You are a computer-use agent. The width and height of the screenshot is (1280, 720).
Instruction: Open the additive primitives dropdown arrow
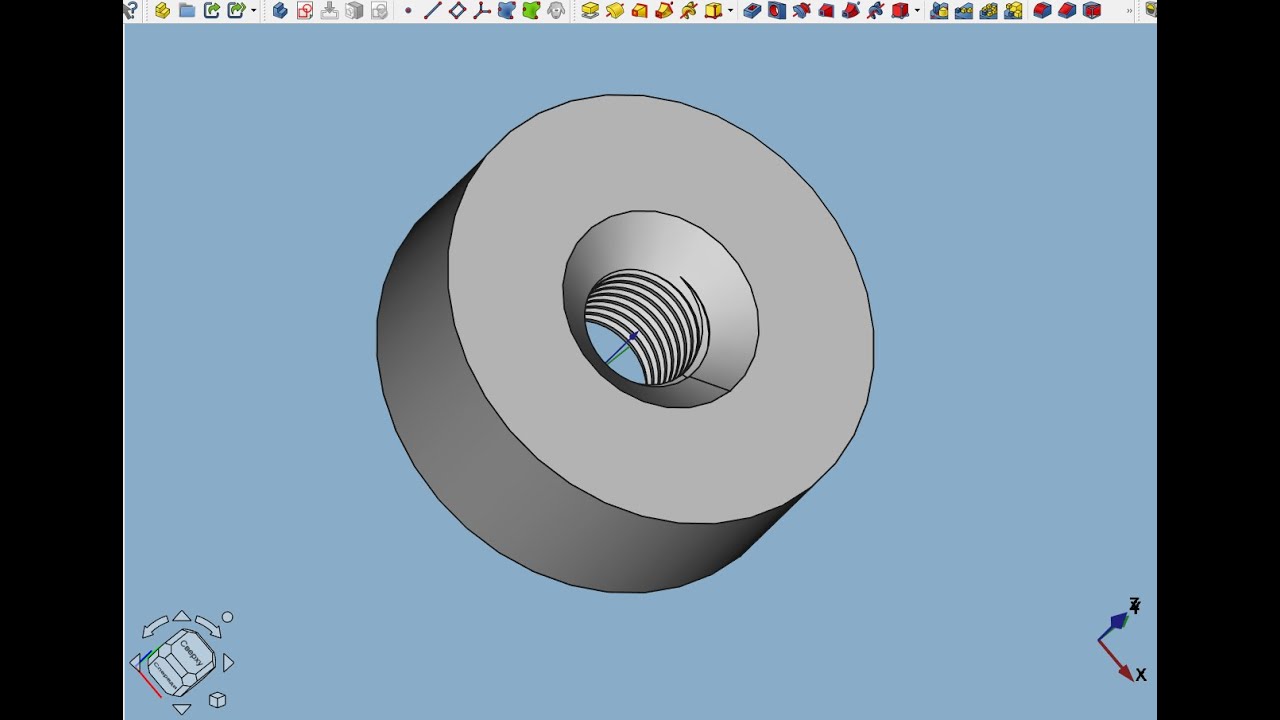point(731,11)
